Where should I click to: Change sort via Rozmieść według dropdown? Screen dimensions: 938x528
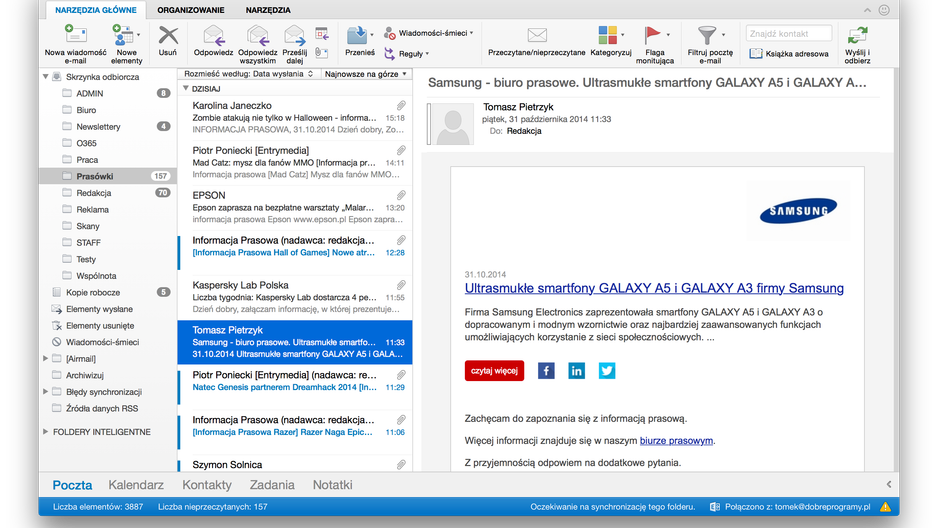click(248, 74)
